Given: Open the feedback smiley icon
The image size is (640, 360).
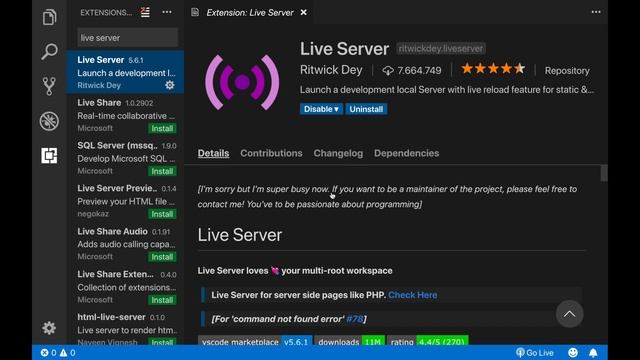Looking at the screenshot, I should (x=573, y=353).
